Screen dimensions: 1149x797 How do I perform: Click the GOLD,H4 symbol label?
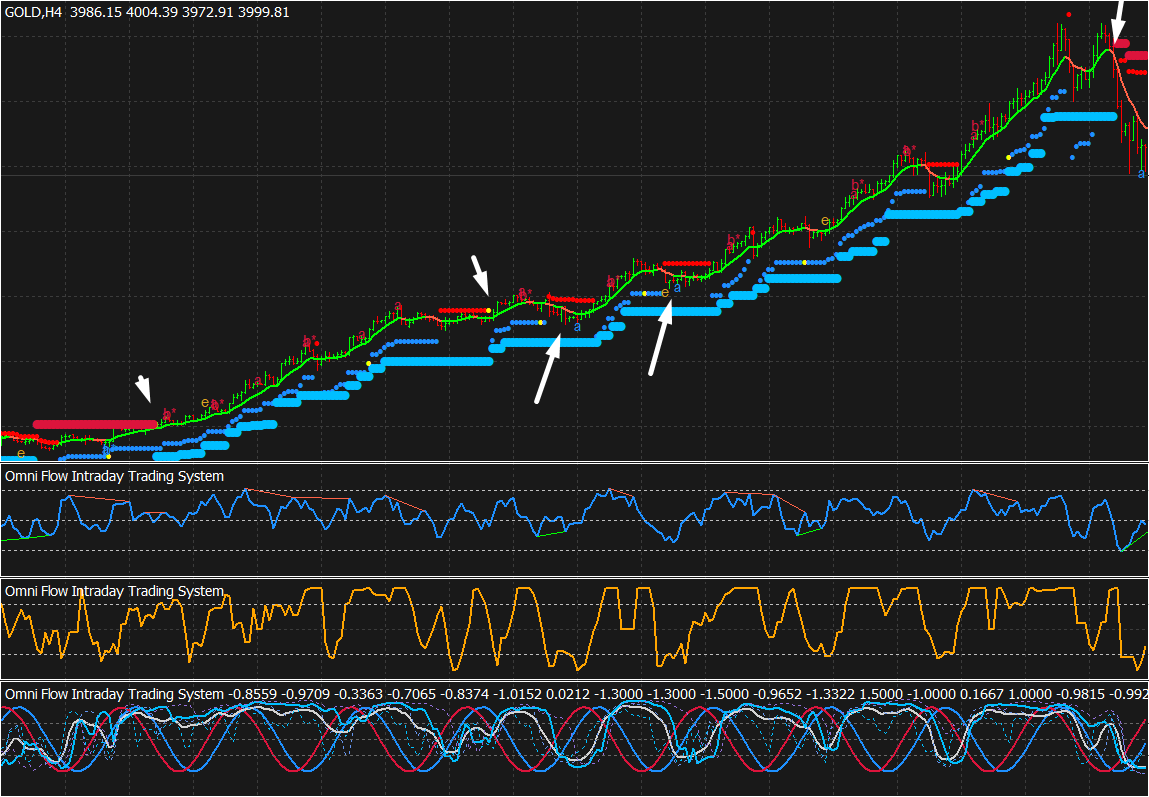pos(34,12)
